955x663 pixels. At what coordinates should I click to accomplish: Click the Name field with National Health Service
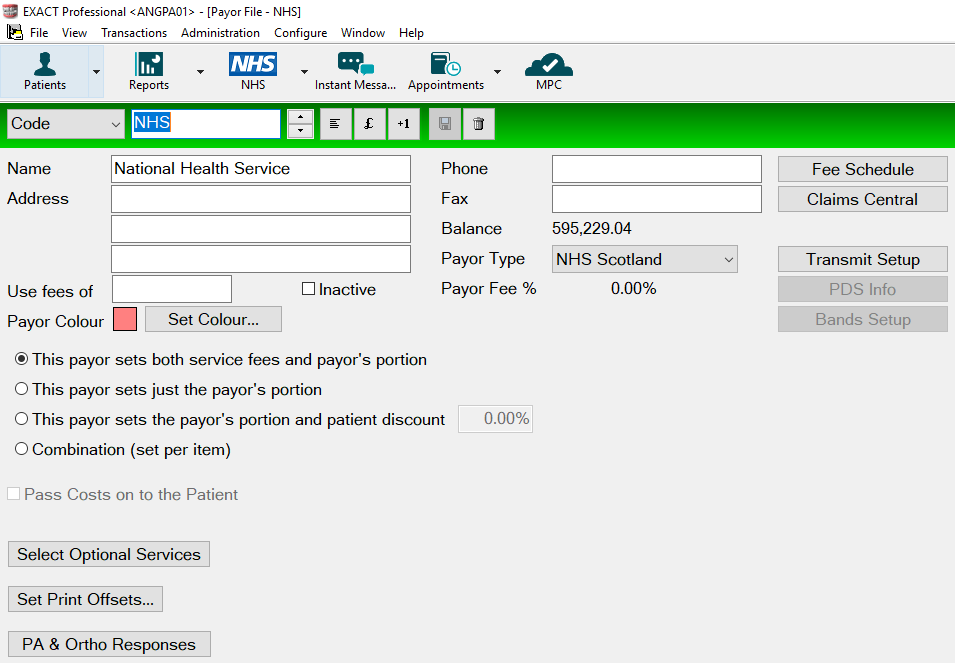(x=261, y=169)
